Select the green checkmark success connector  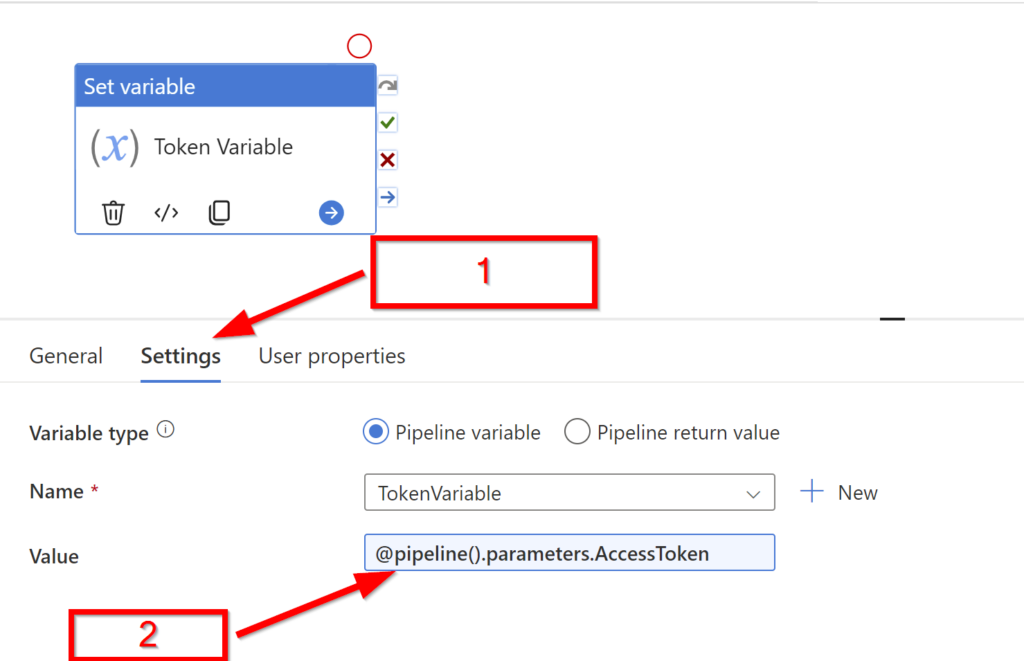pos(388,122)
